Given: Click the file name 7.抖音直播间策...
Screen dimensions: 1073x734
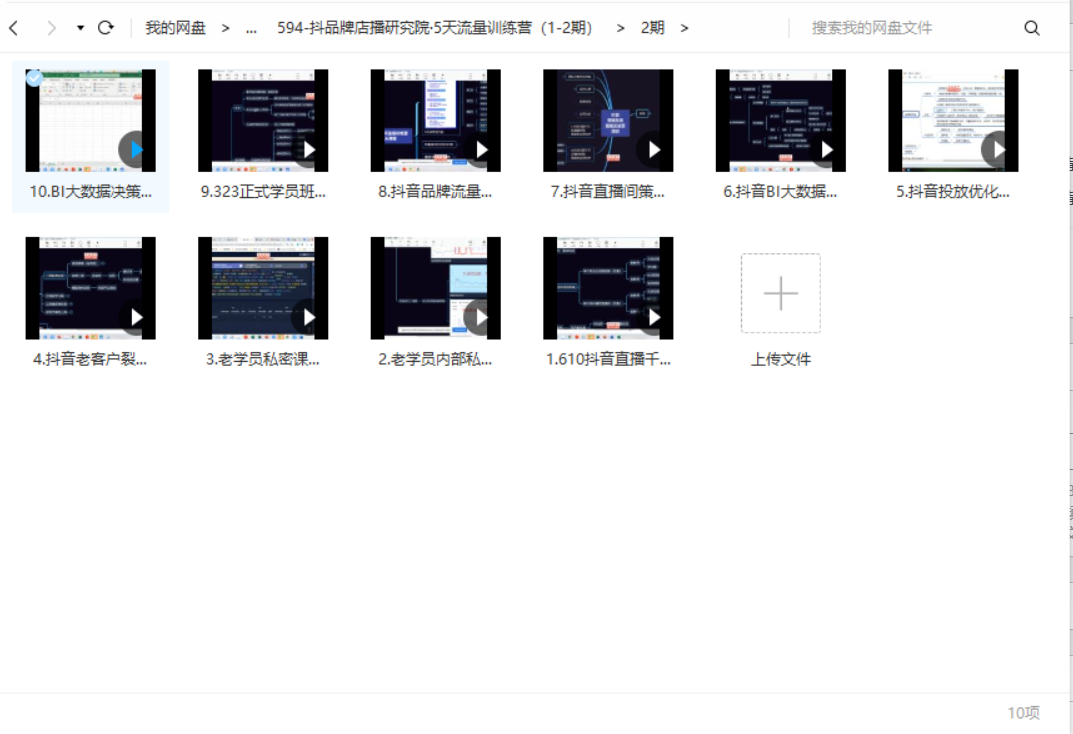Looking at the screenshot, I should (x=608, y=192).
